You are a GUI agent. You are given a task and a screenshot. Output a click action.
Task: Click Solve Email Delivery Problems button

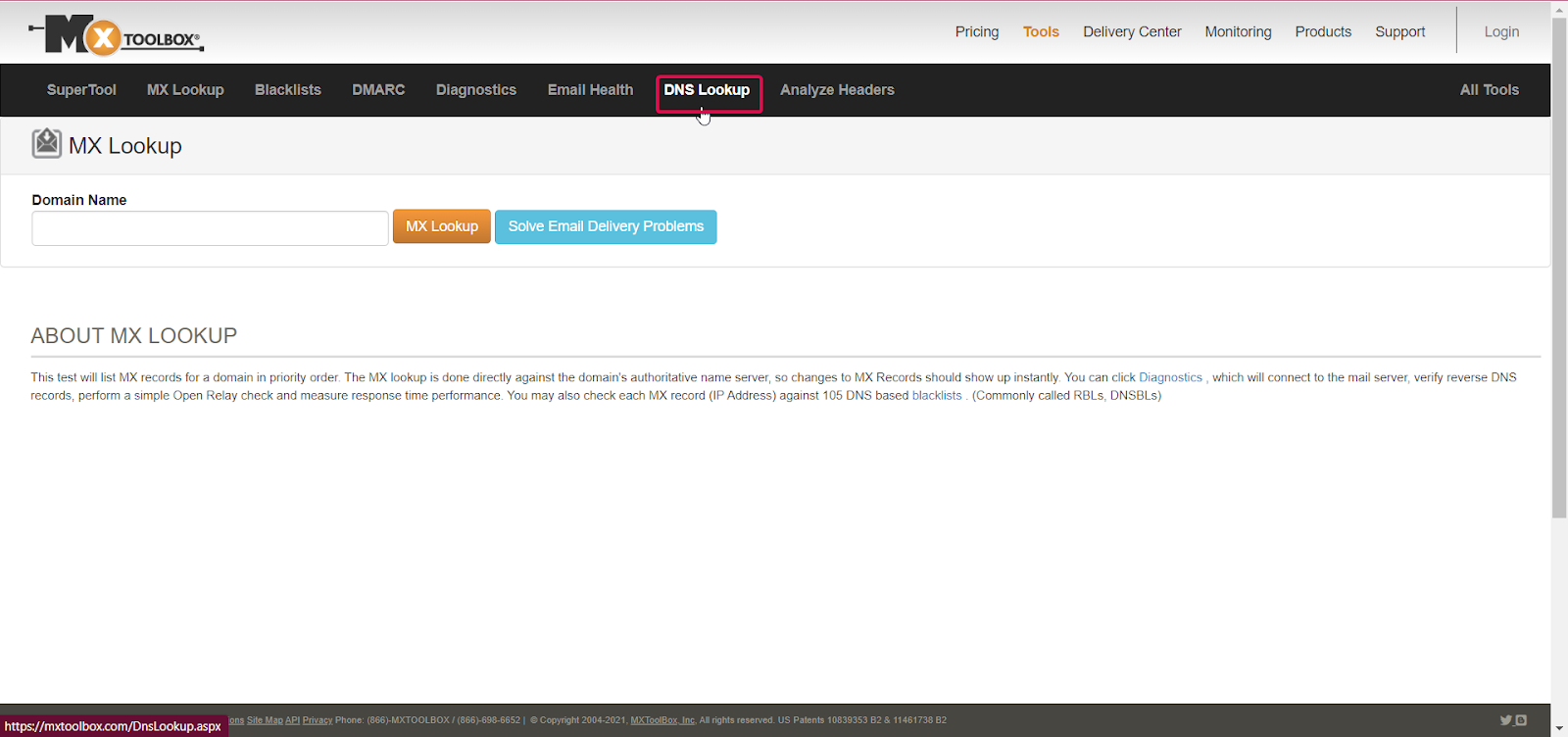click(606, 226)
